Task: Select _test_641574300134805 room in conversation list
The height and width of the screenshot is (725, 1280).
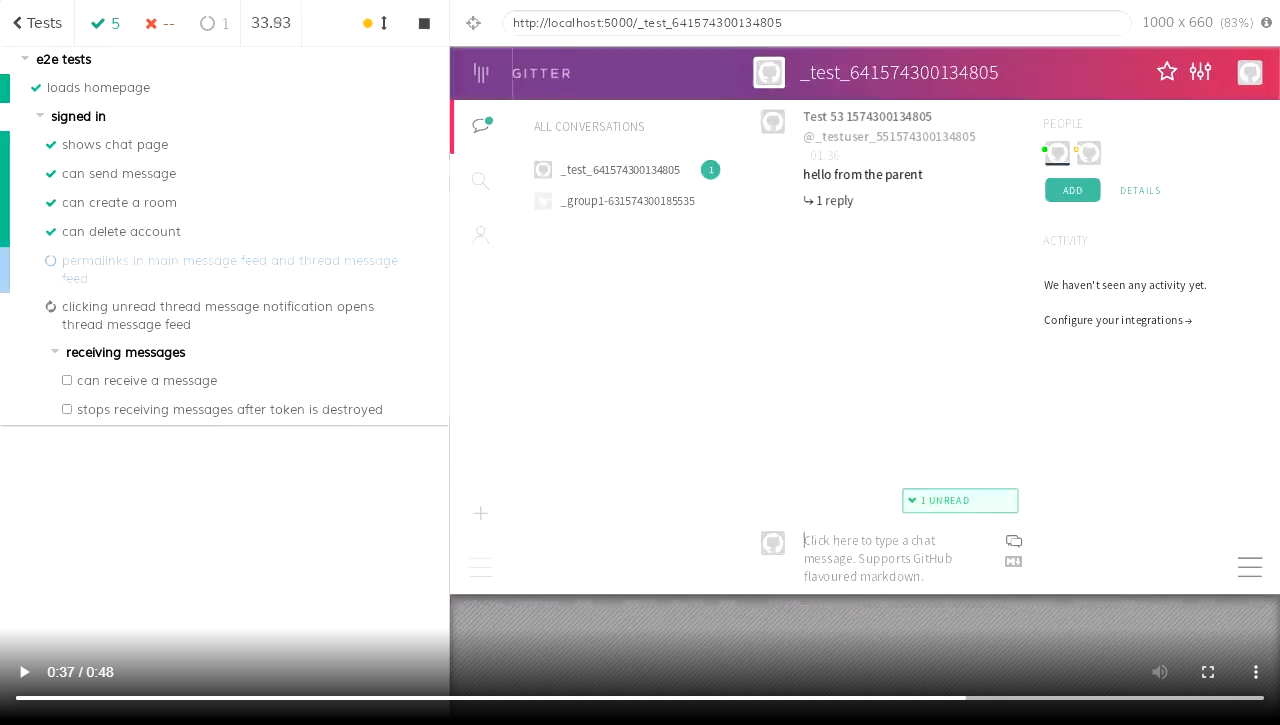Action: (x=619, y=170)
